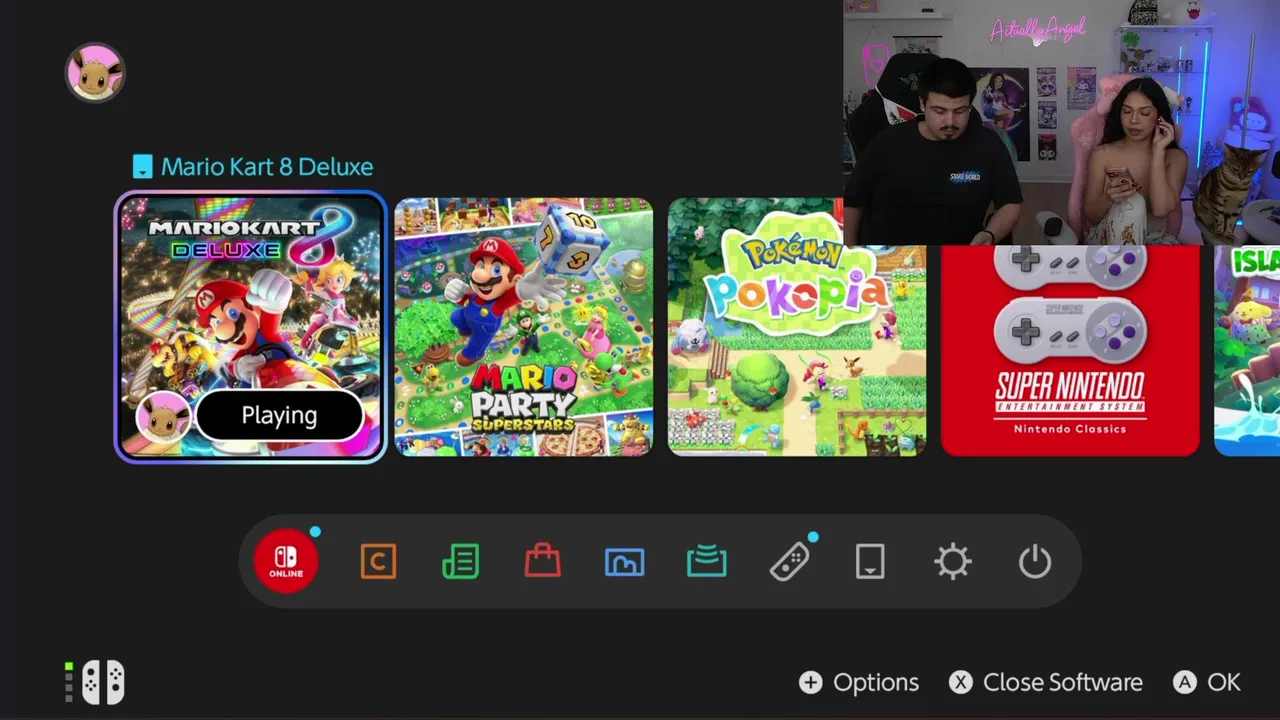Screen dimensions: 1280x720
Task: Open the blue Album icon
Action: click(x=624, y=562)
